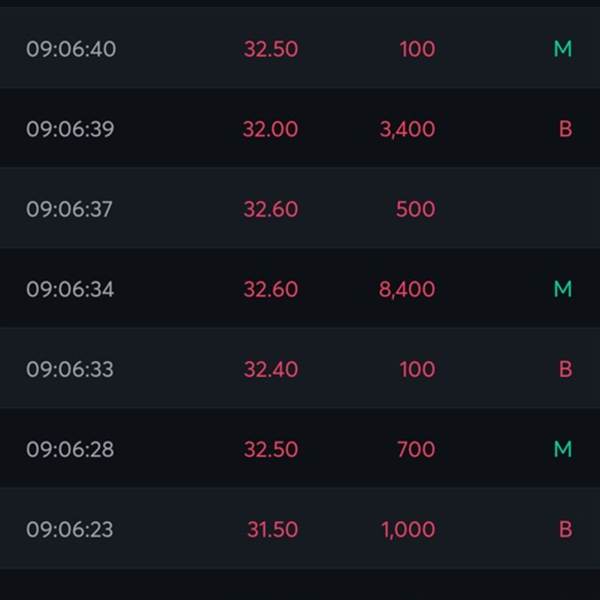Select the 09:06:37 timestamp
The height and width of the screenshot is (600, 600).
tap(69, 209)
